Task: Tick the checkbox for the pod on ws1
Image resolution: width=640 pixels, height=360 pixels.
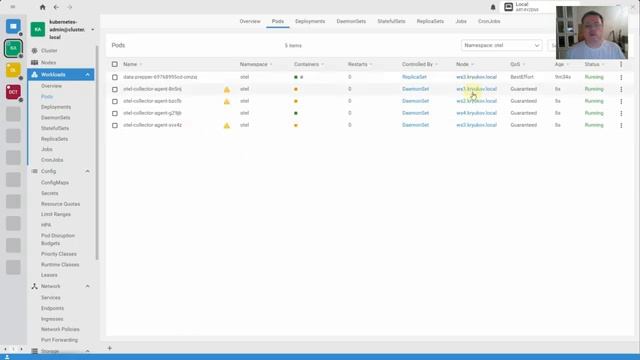Action: pos(115,89)
